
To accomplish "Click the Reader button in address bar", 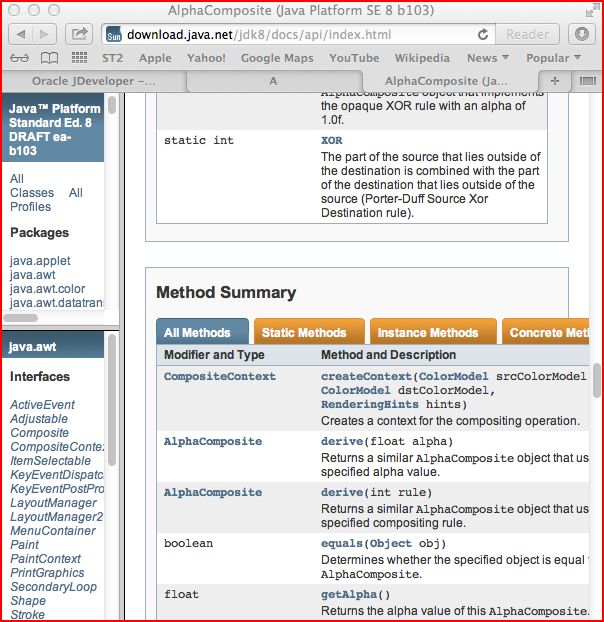I will [x=527, y=34].
